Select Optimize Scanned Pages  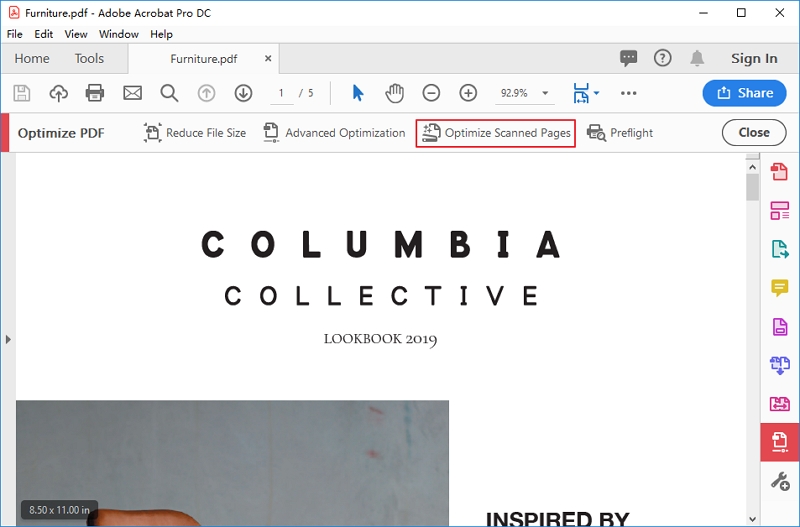tap(495, 133)
